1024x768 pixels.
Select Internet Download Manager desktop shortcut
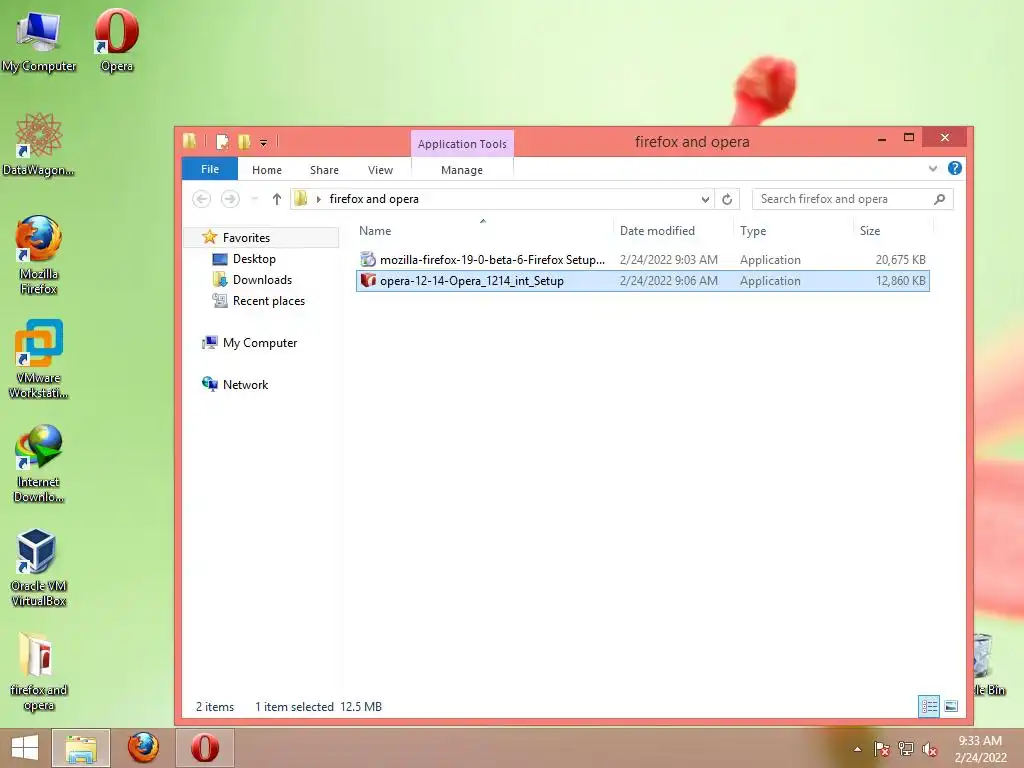tap(39, 464)
